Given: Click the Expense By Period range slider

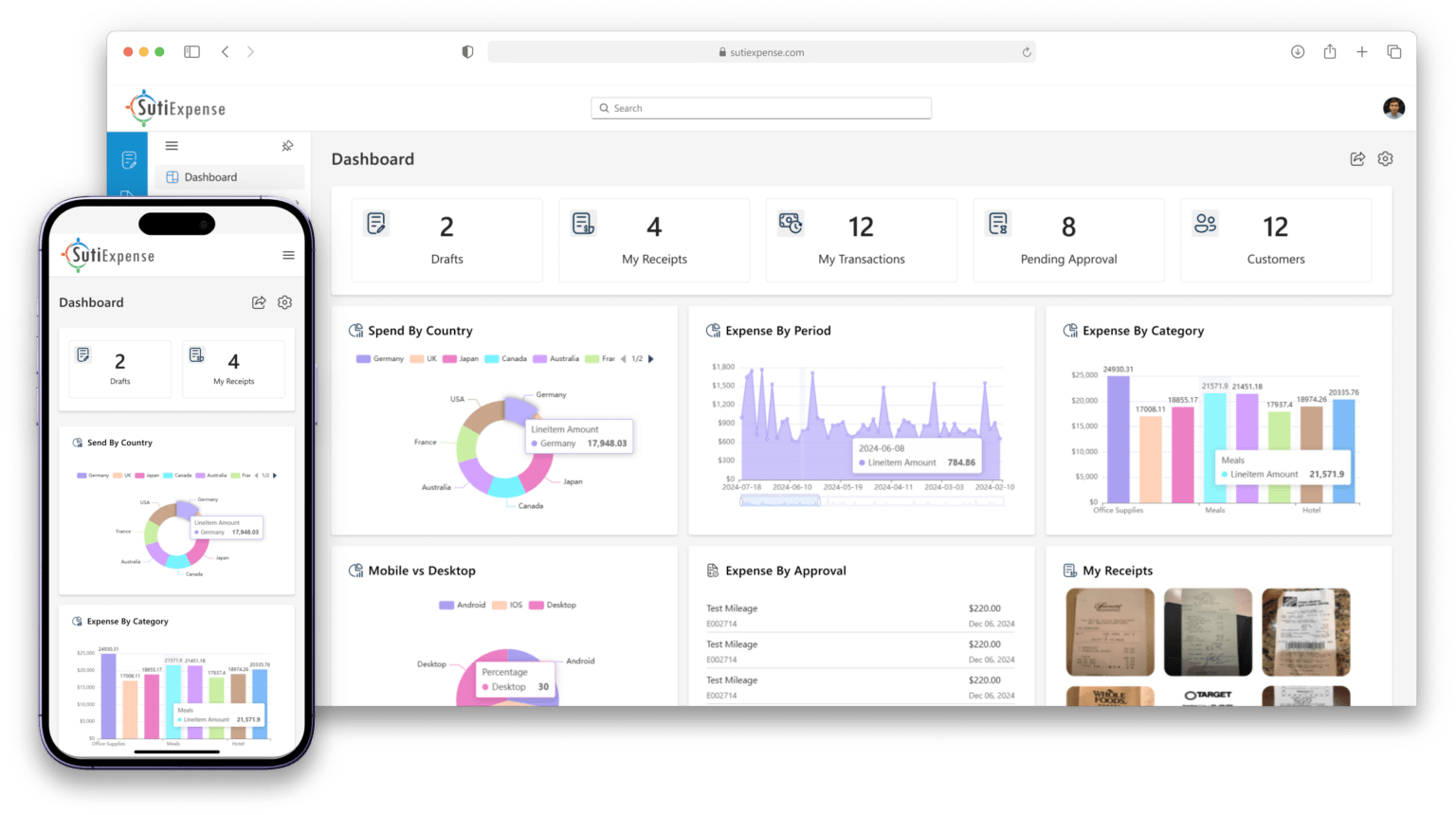Looking at the screenshot, I should tap(872, 500).
